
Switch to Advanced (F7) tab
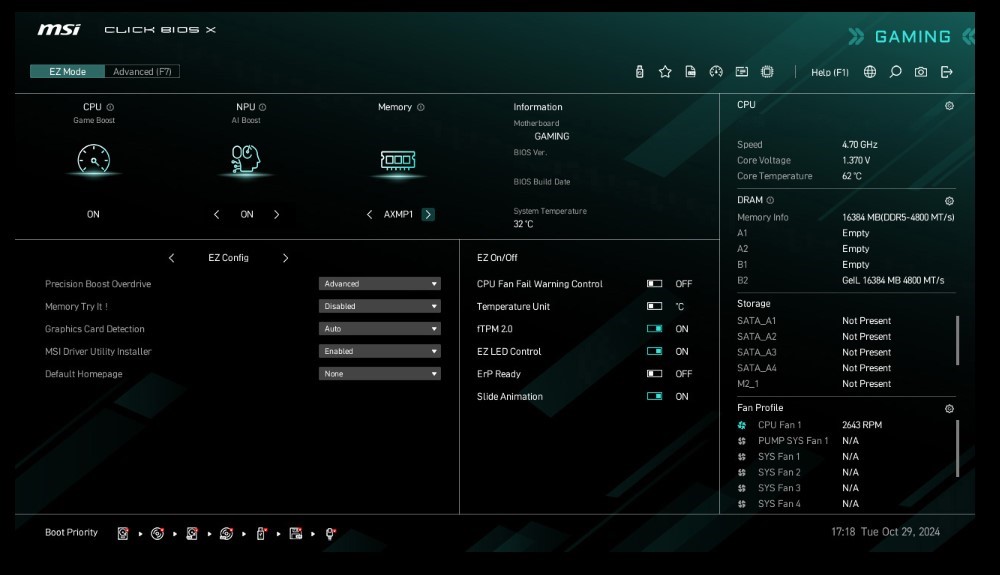point(142,71)
